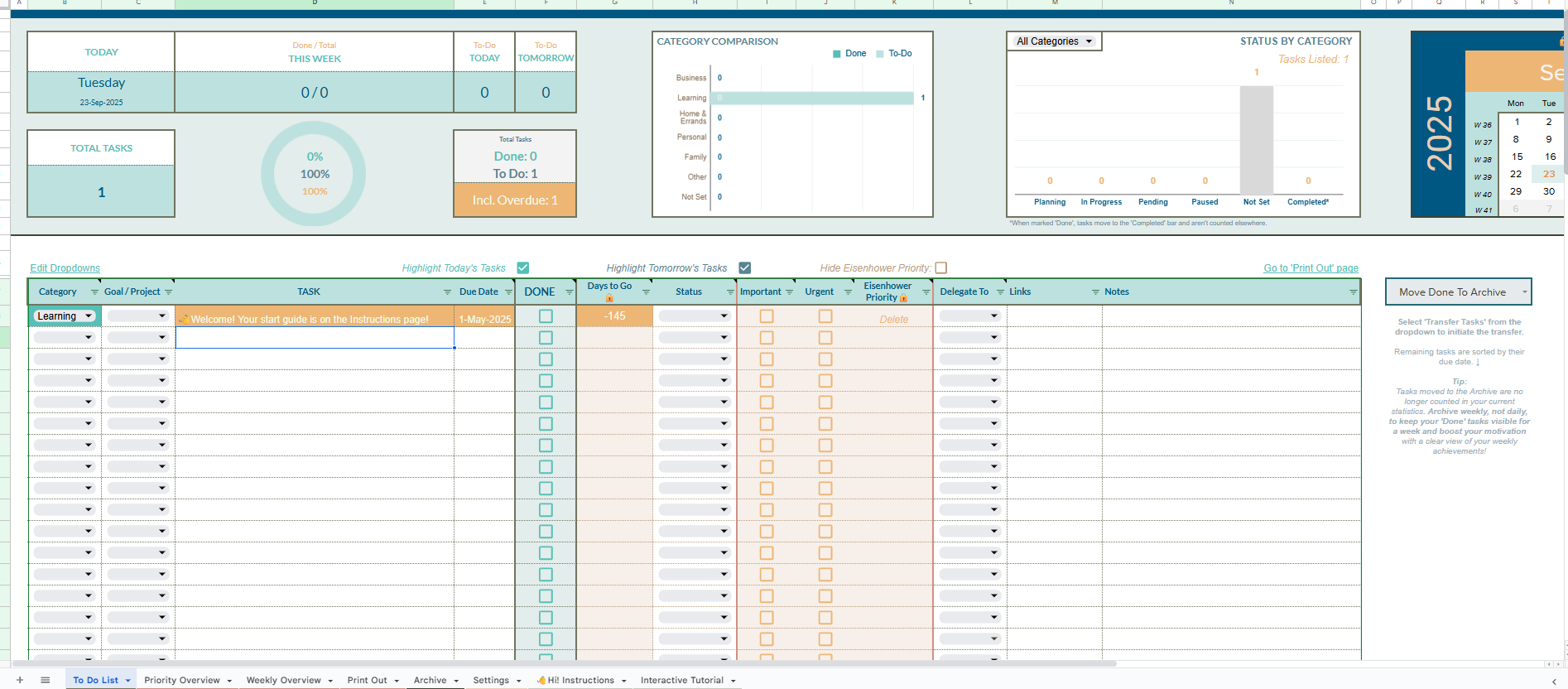Click the Add Sheet plus icon
This screenshot has height=689, width=1568.
click(20, 680)
